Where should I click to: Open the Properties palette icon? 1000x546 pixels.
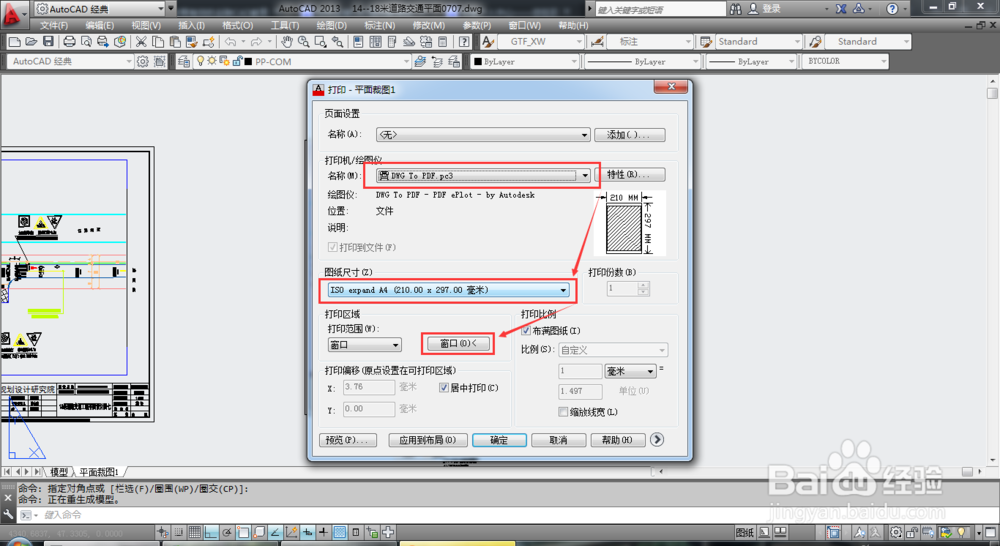tap(358, 41)
